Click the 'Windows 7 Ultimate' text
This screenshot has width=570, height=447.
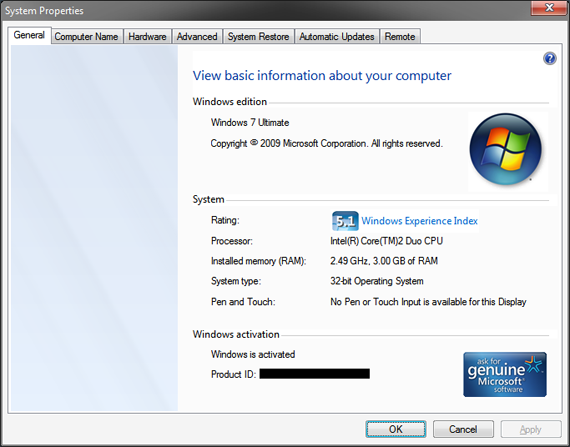pos(250,122)
